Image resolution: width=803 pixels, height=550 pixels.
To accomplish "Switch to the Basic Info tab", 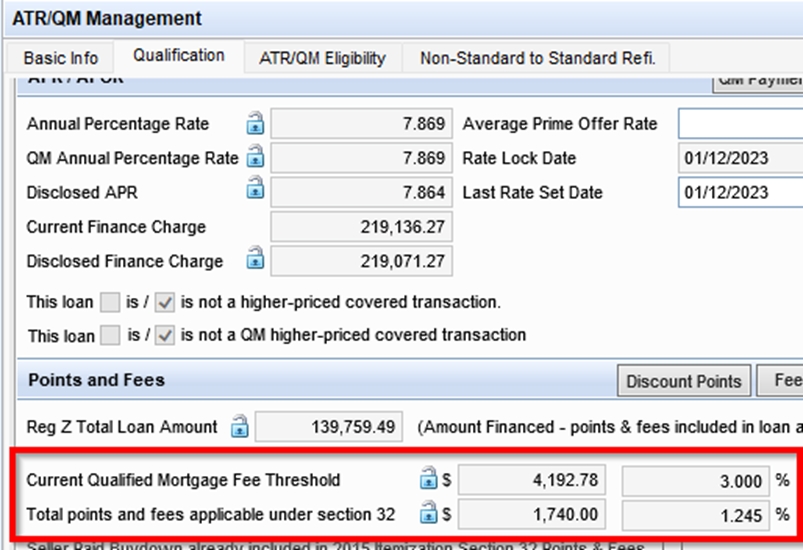I will [x=61, y=58].
